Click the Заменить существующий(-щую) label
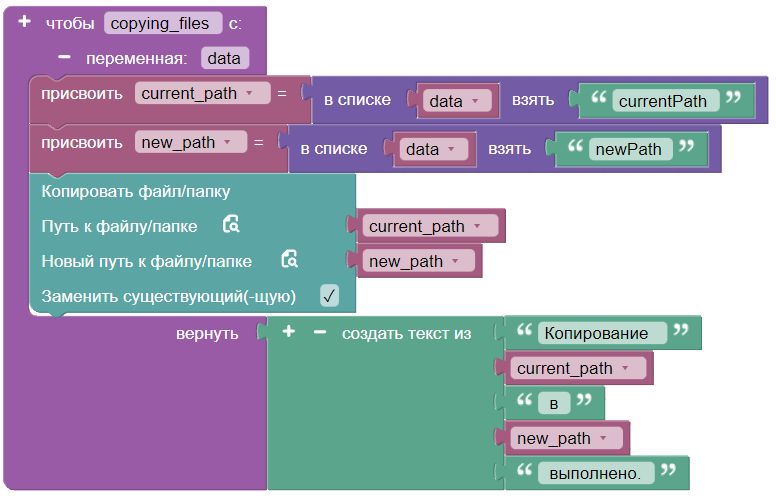Viewport: 776px width, 500px height. pos(169,296)
